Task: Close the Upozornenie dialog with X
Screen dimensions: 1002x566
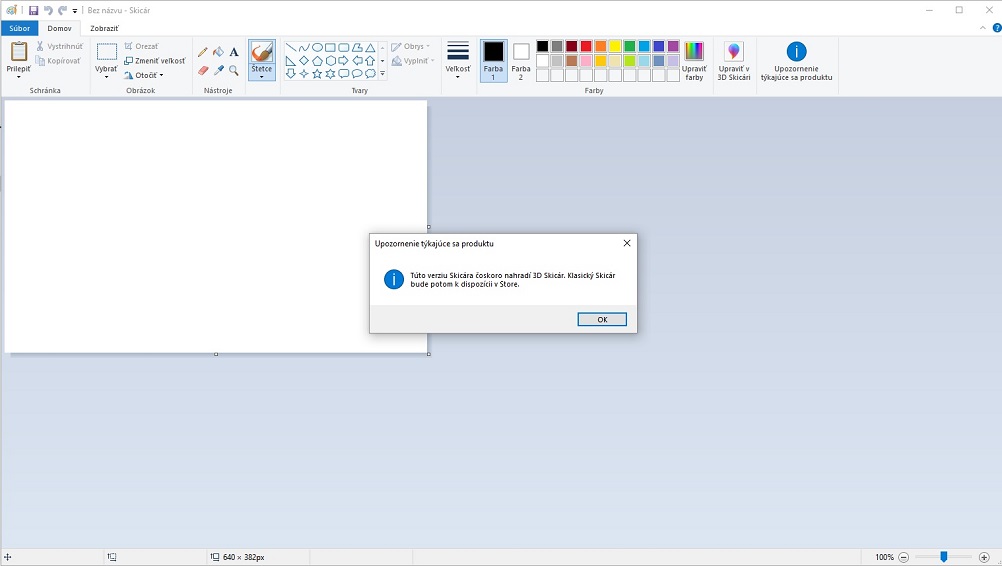Action: tap(627, 243)
